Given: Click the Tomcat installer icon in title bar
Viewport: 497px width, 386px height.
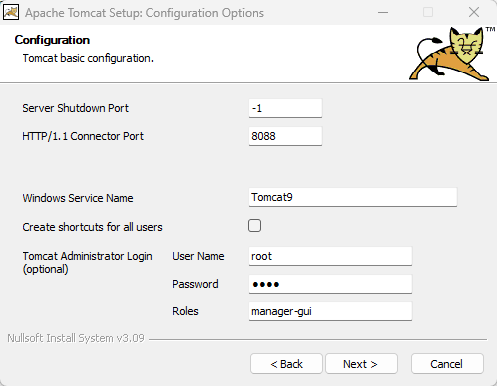Looking at the screenshot, I should [x=11, y=12].
